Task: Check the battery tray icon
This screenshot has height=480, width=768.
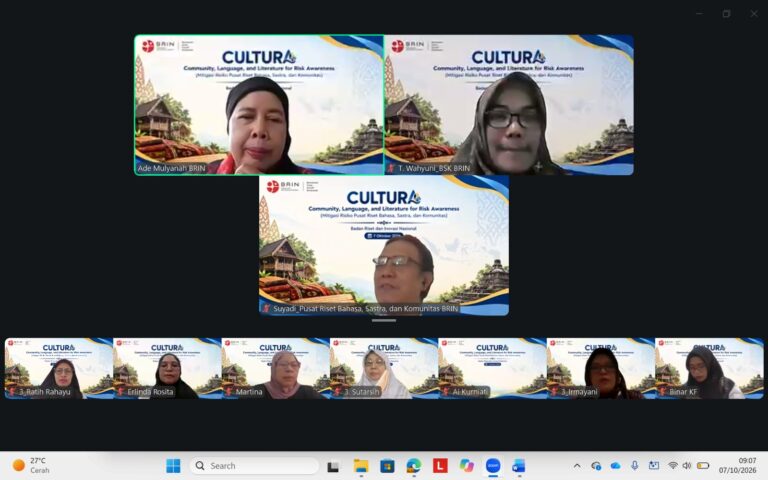Action: pyautogui.click(x=703, y=466)
